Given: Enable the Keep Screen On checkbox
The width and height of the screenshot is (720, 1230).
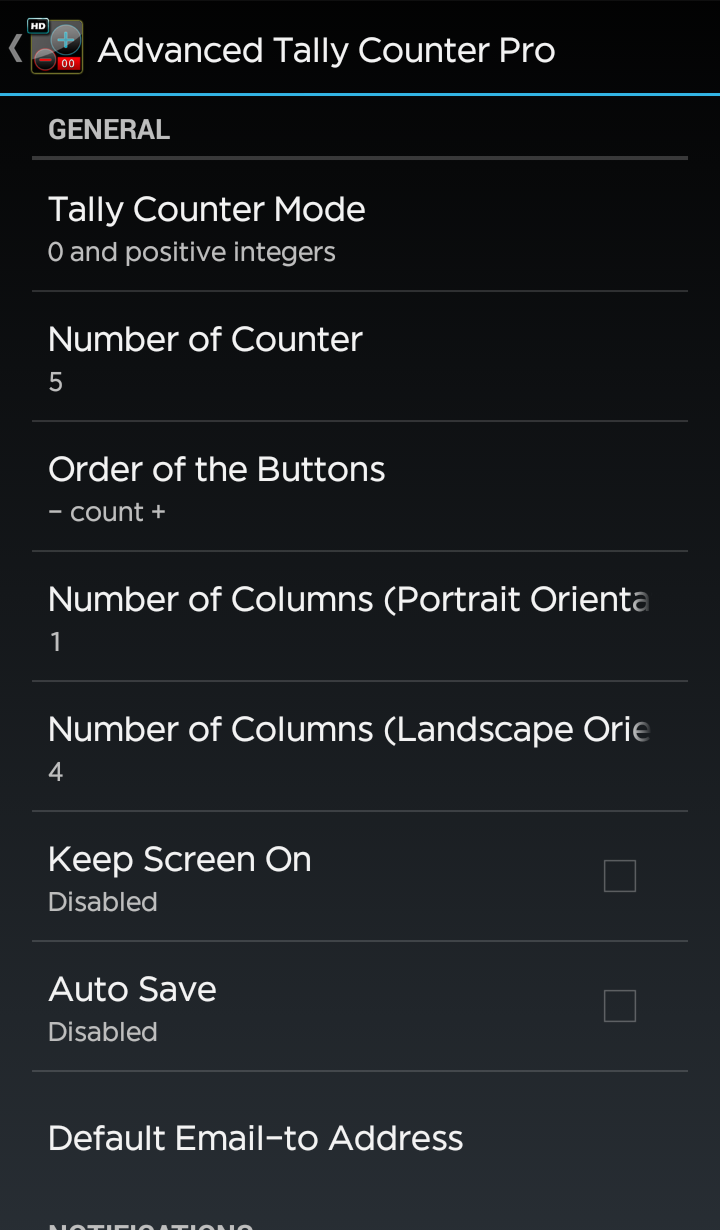Looking at the screenshot, I should pos(620,876).
